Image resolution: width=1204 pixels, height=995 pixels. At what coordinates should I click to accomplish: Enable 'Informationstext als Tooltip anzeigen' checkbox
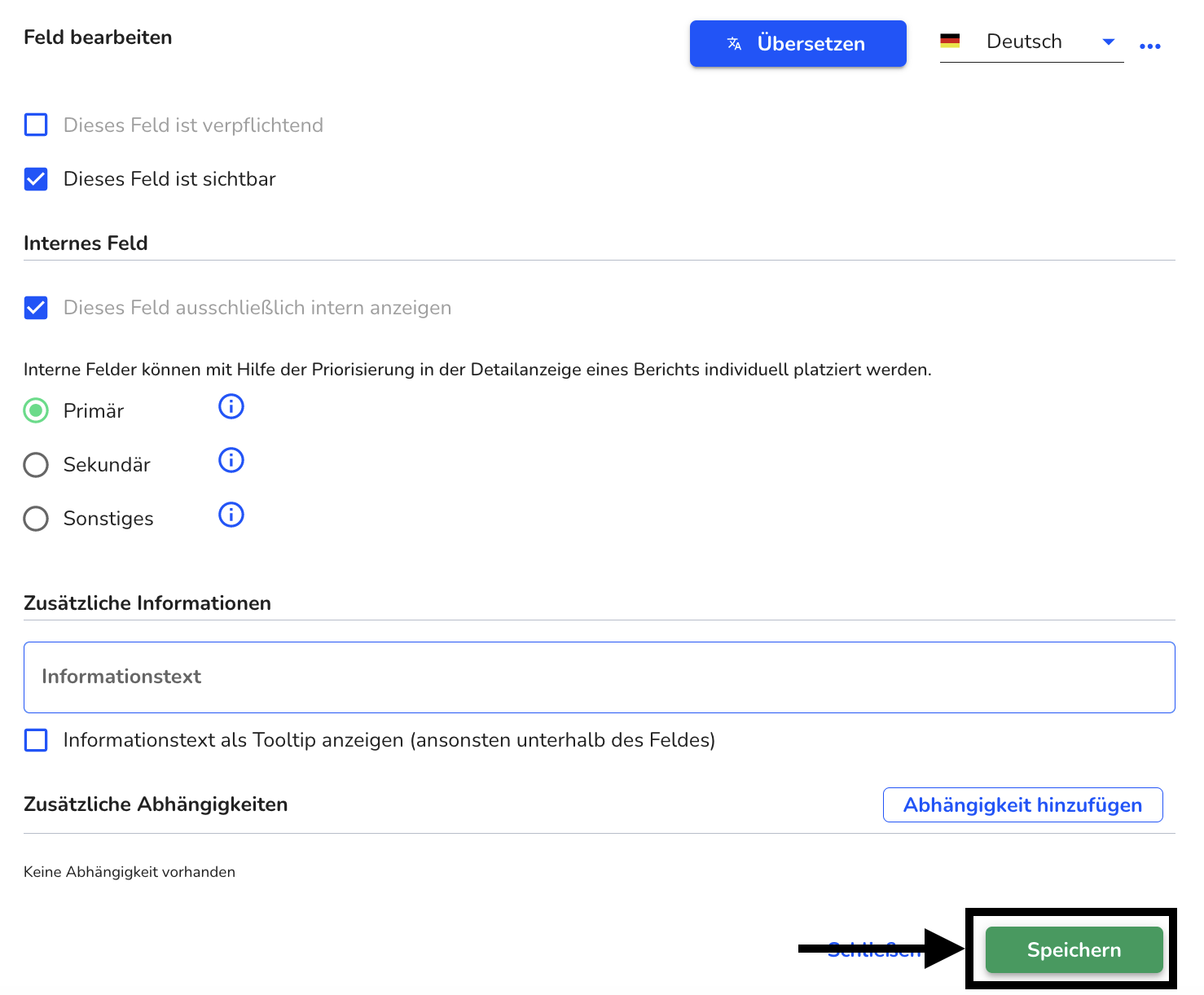(36, 740)
